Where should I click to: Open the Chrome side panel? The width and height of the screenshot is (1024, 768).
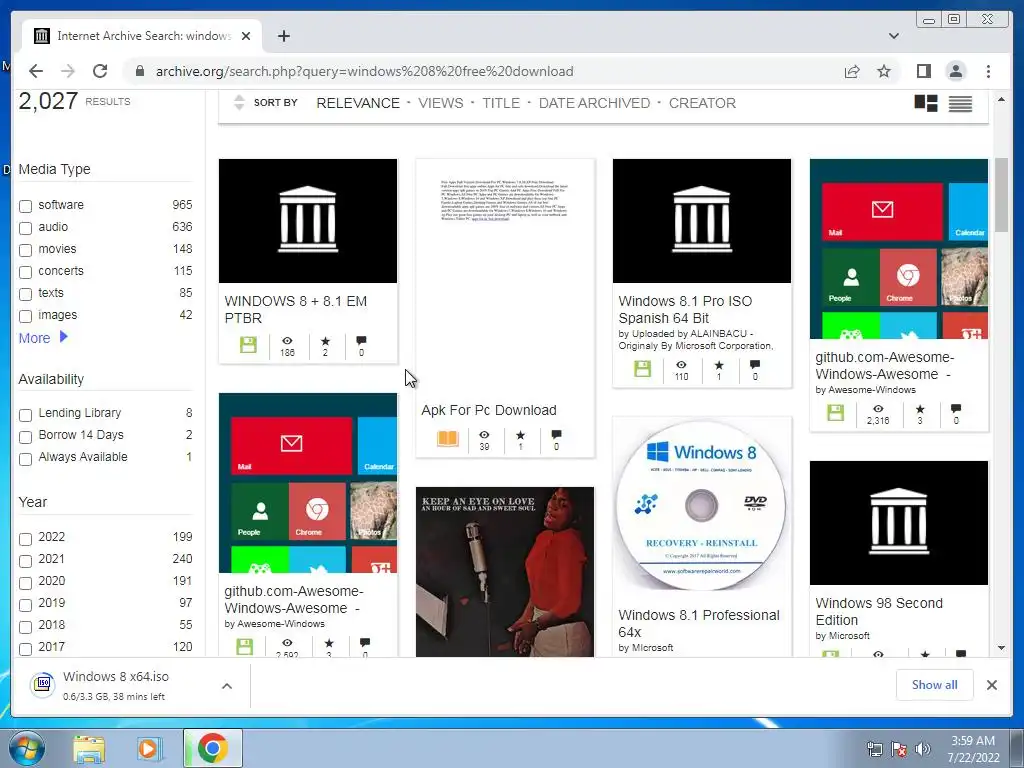pos(923,71)
